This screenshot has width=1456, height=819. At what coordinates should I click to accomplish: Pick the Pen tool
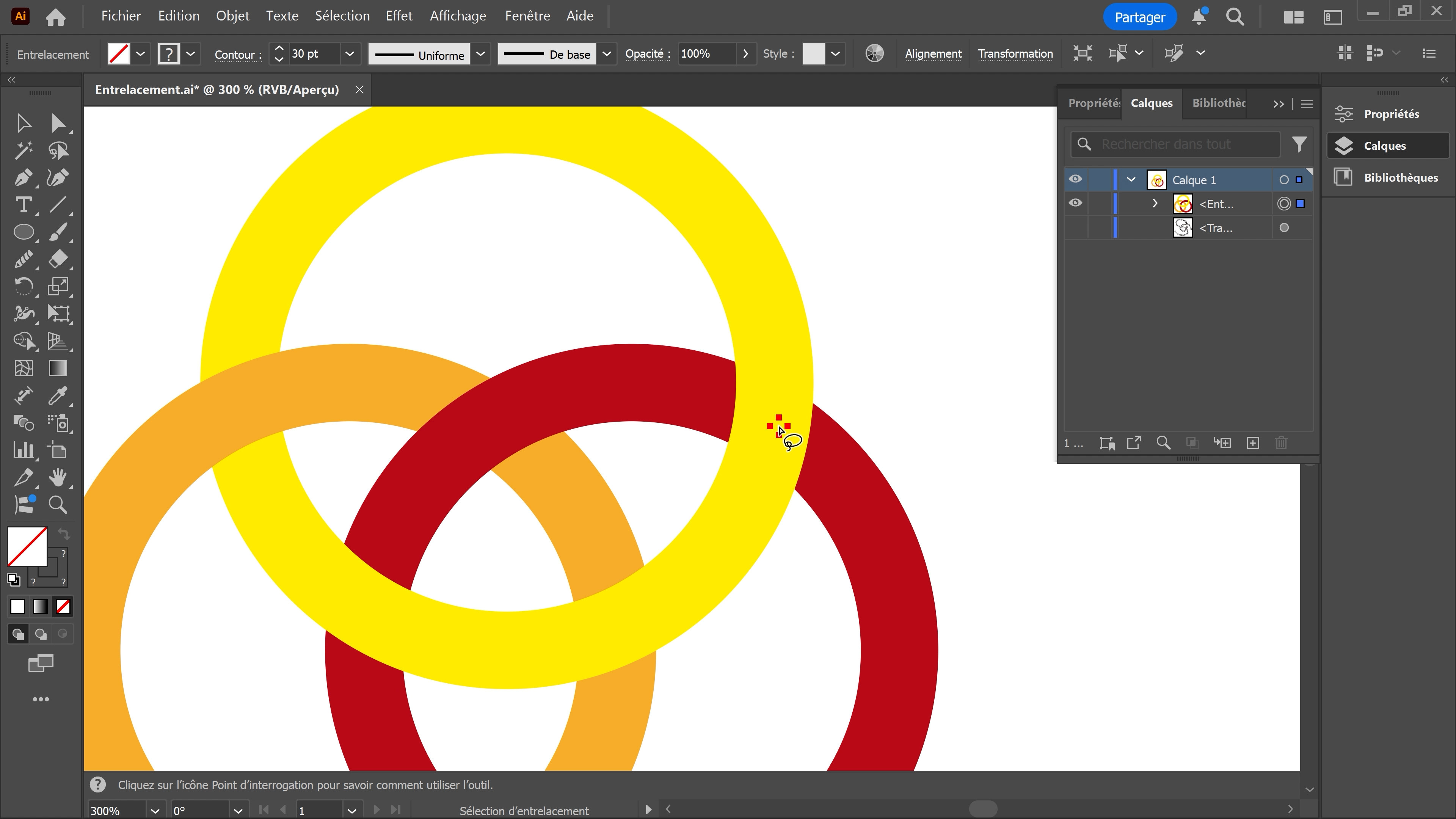tap(24, 177)
